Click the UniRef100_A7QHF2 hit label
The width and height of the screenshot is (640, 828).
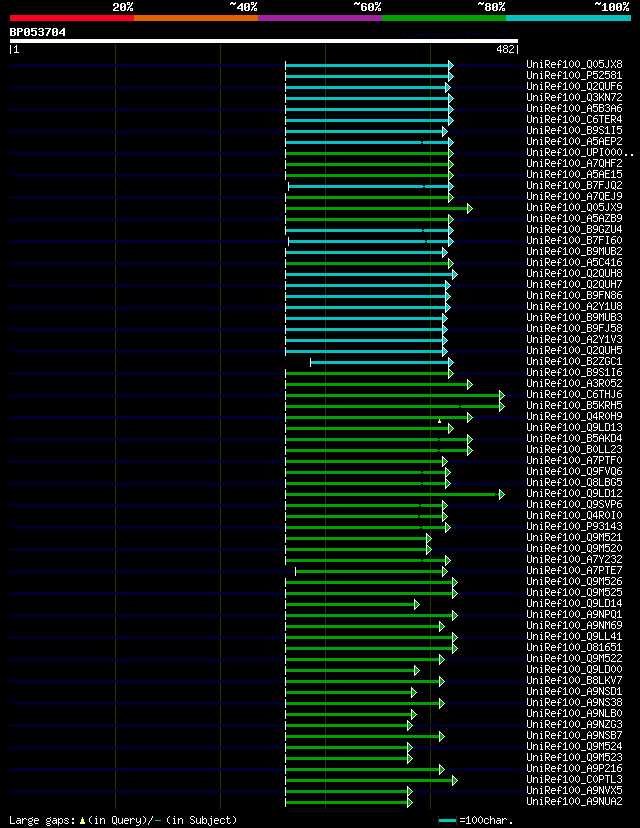click(x=574, y=164)
